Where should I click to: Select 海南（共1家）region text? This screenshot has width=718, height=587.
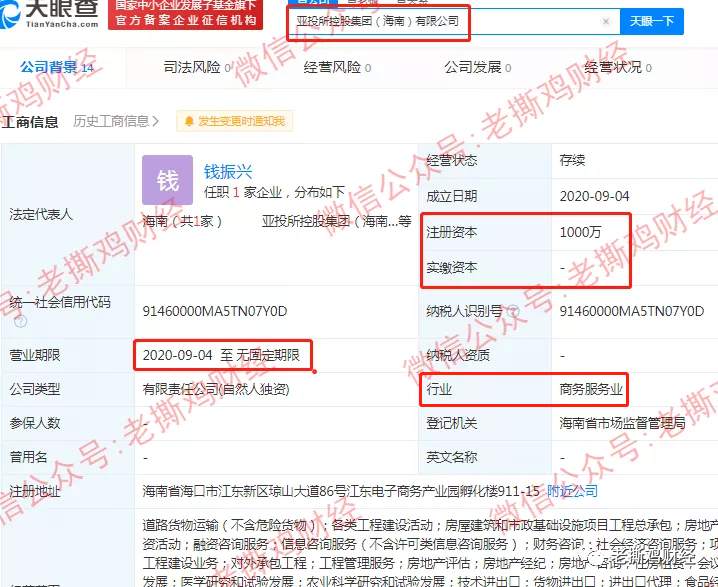(182, 222)
